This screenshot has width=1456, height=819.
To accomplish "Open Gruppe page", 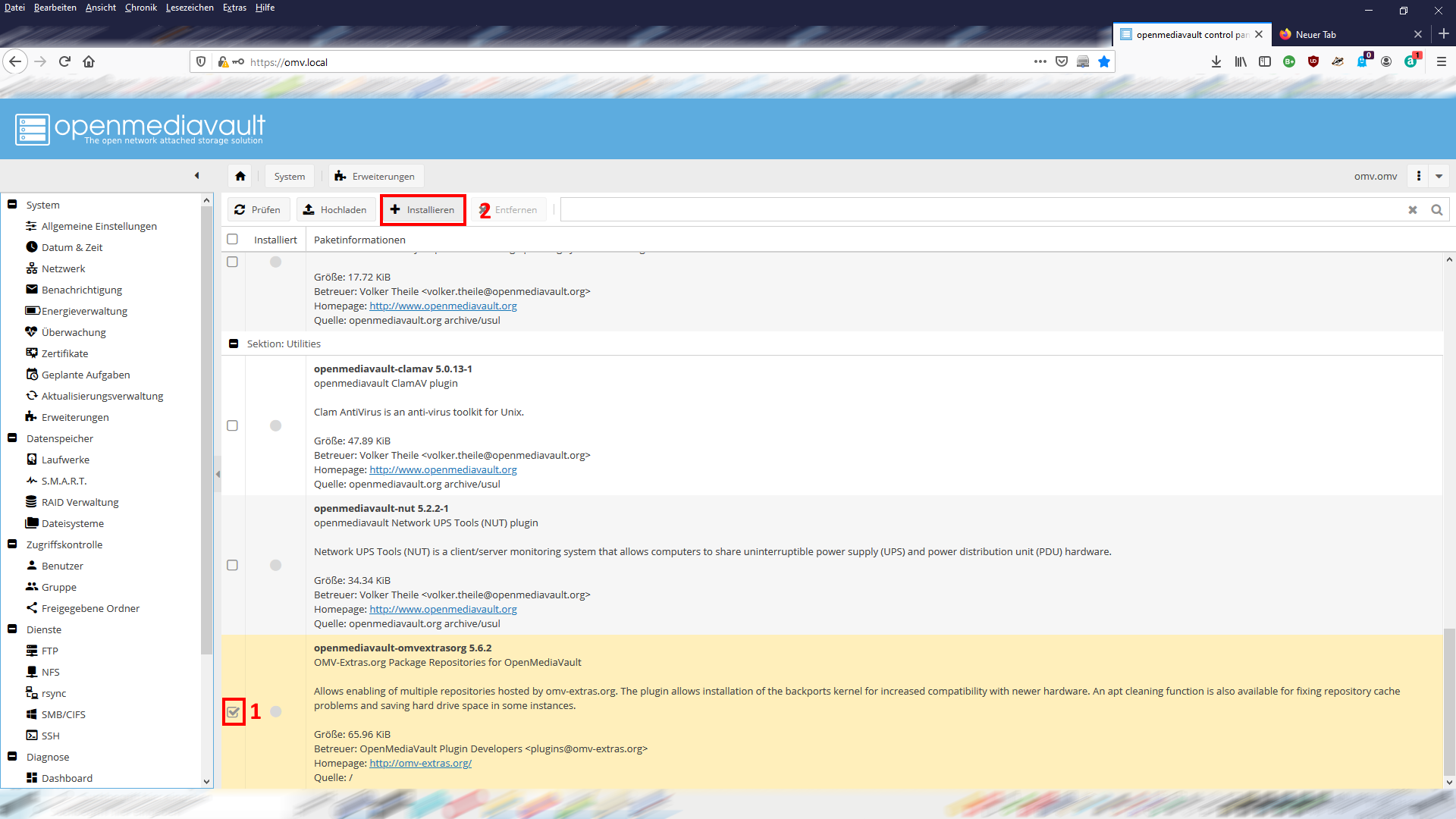I will [x=58, y=587].
